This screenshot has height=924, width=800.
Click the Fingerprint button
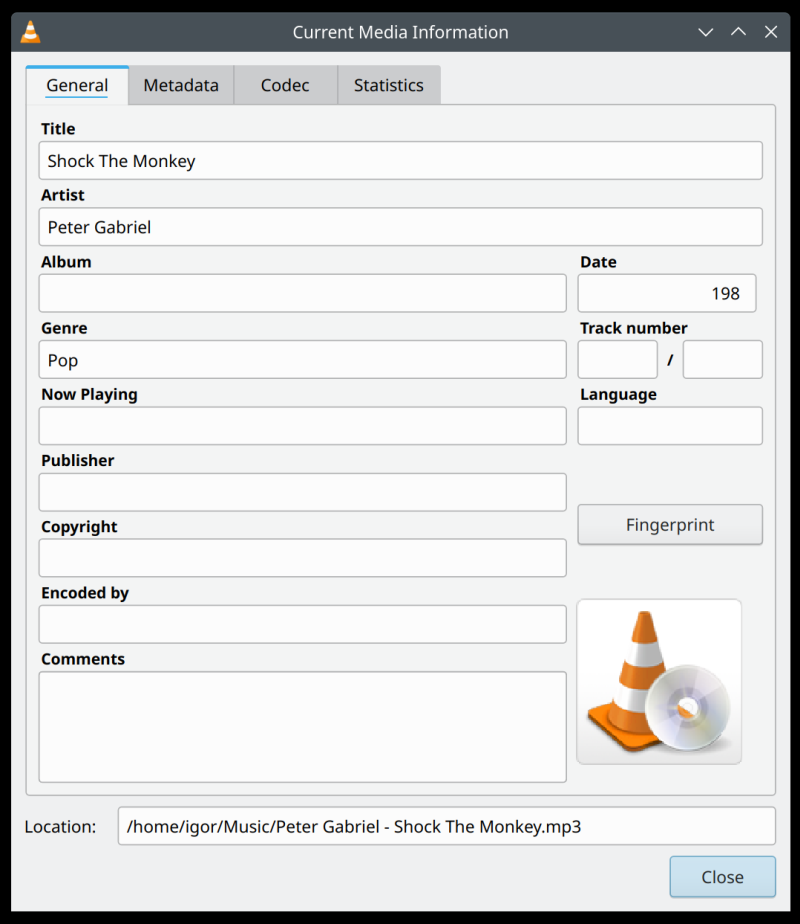(x=670, y=524)
